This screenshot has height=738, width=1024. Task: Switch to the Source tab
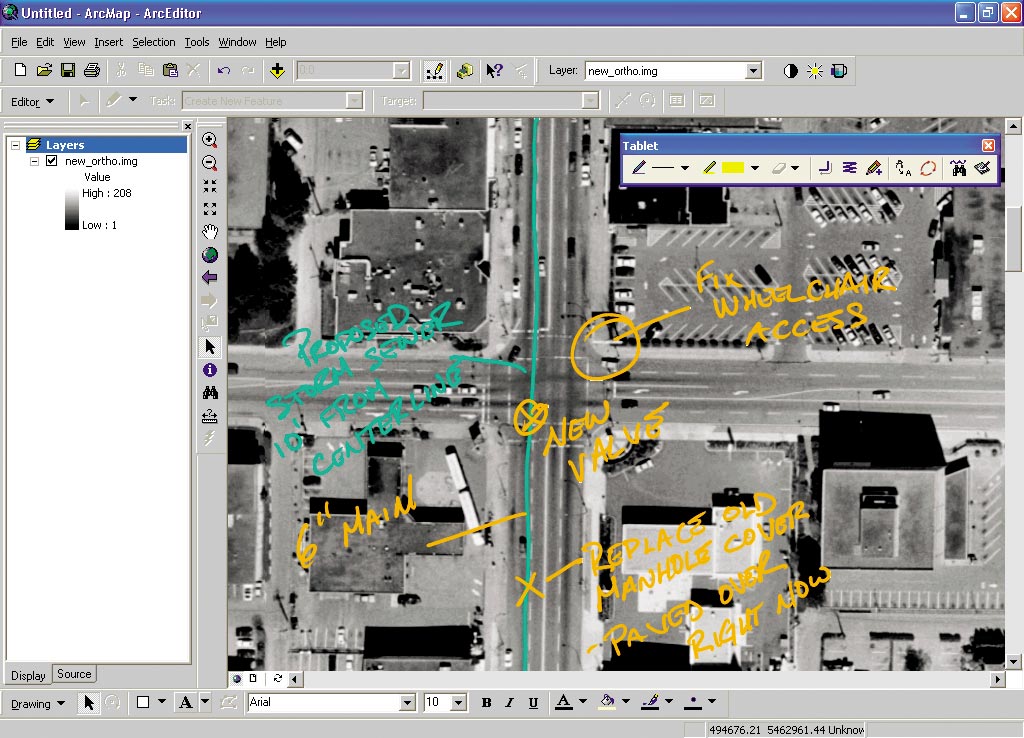[x=74, y=674]
